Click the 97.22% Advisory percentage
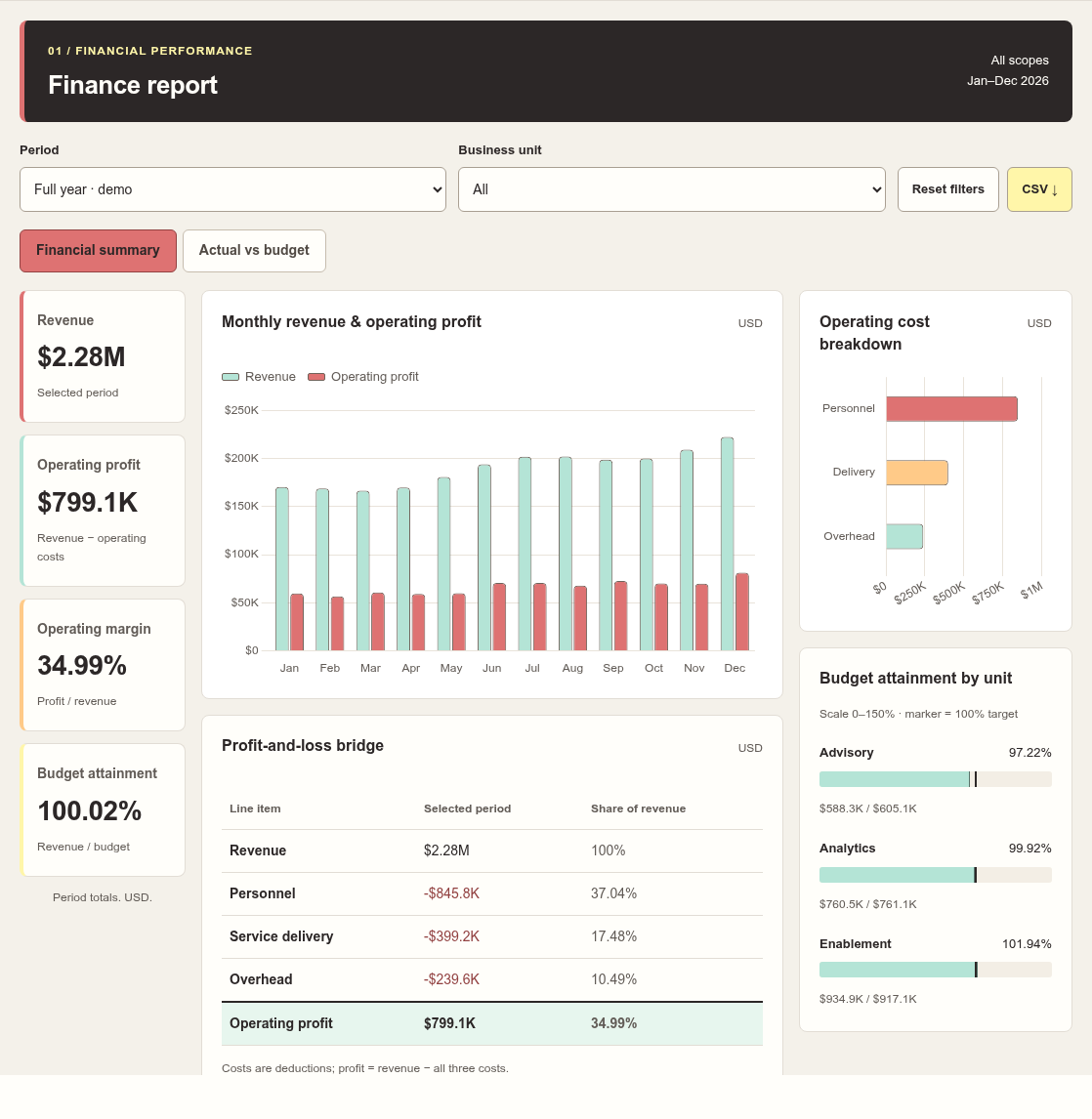Screen dimensions: 1092x1119 pos(1029,753)
